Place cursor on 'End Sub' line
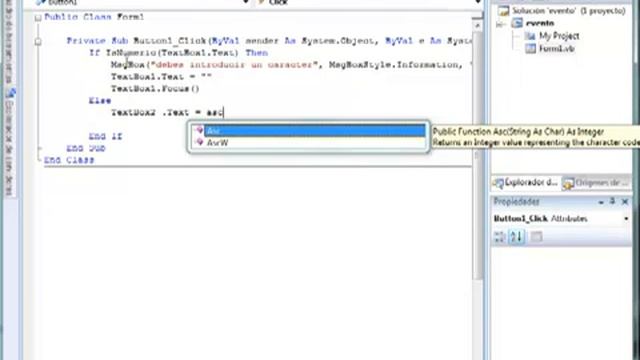Screen dimensions: 640x360 coord(86,148)
